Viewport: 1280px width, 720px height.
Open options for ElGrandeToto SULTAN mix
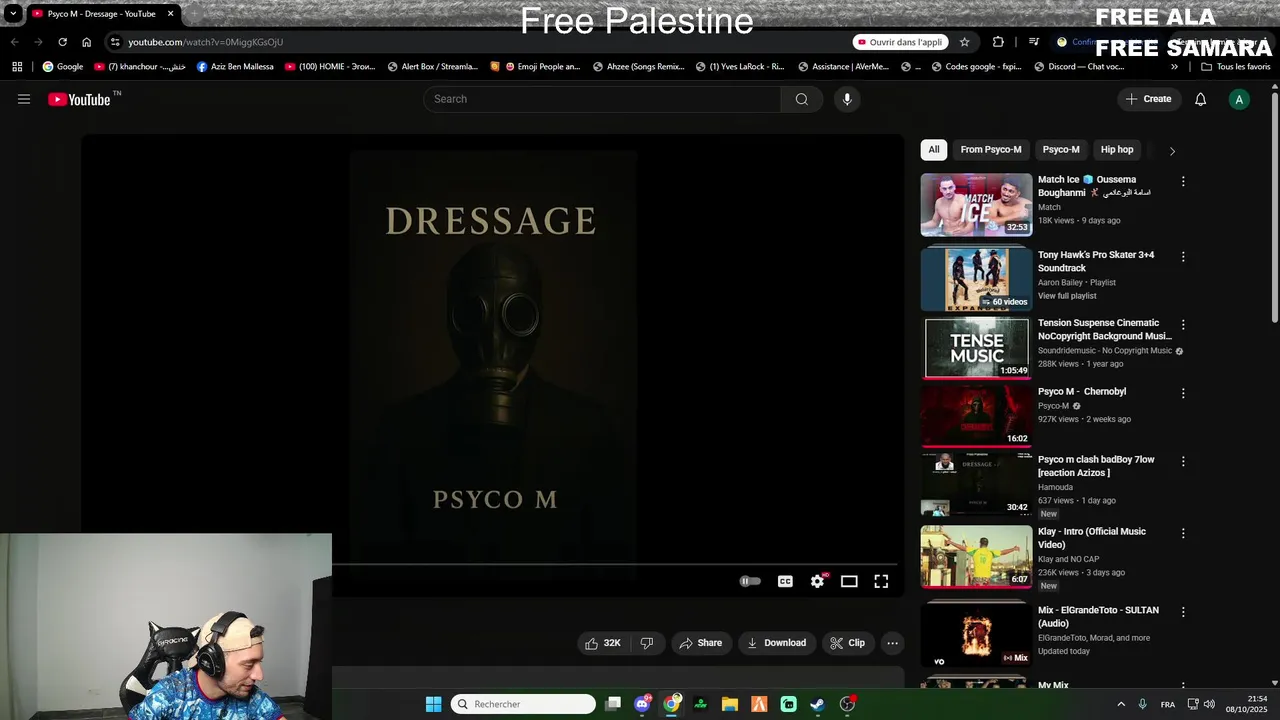[x=1183, y=611]
